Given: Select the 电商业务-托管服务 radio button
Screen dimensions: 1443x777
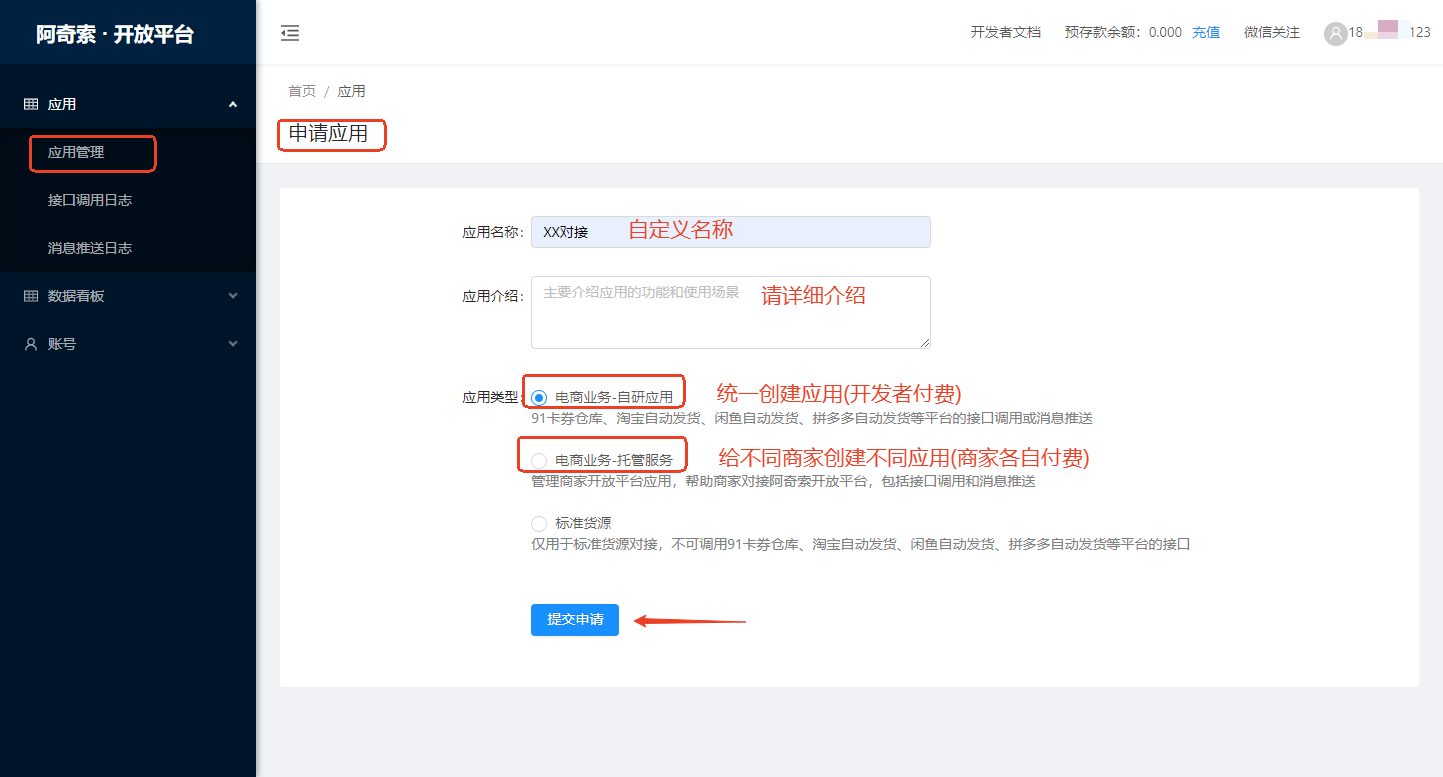Looking at the screenshot, I should click(539, 460).
